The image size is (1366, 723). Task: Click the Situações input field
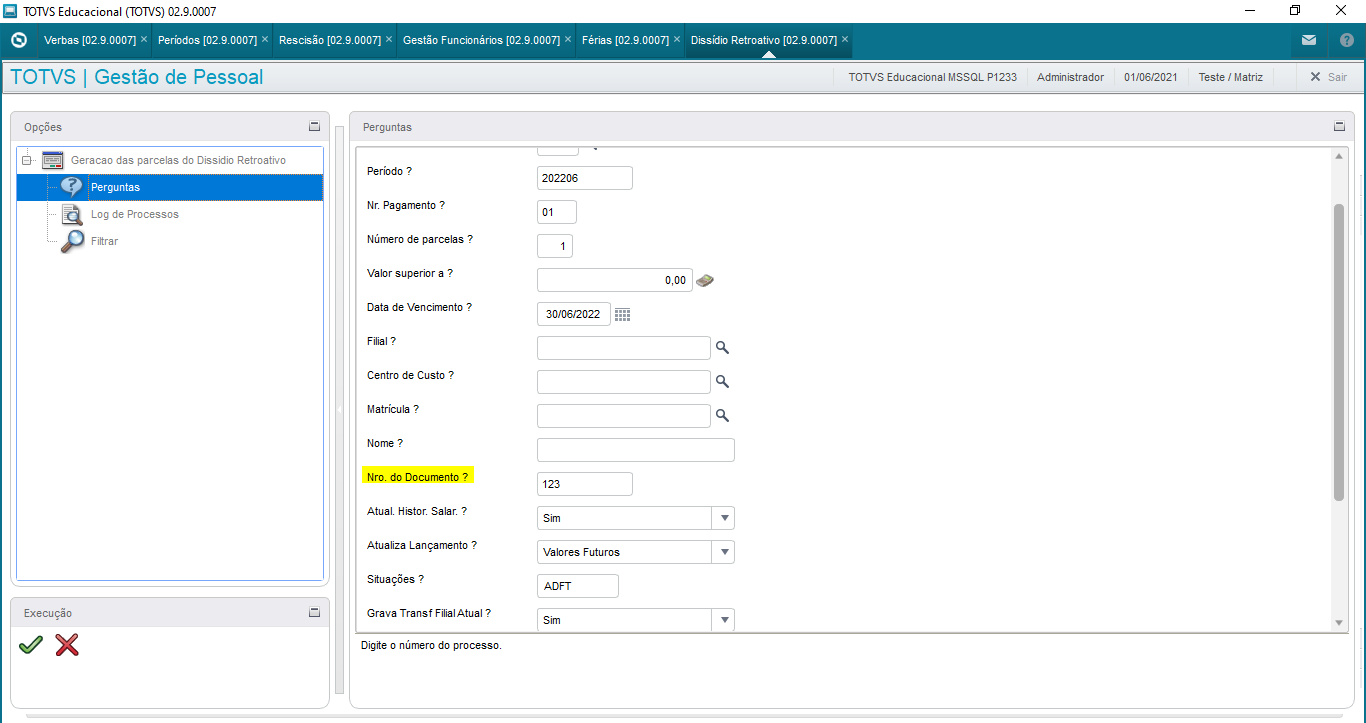(578, 586)
